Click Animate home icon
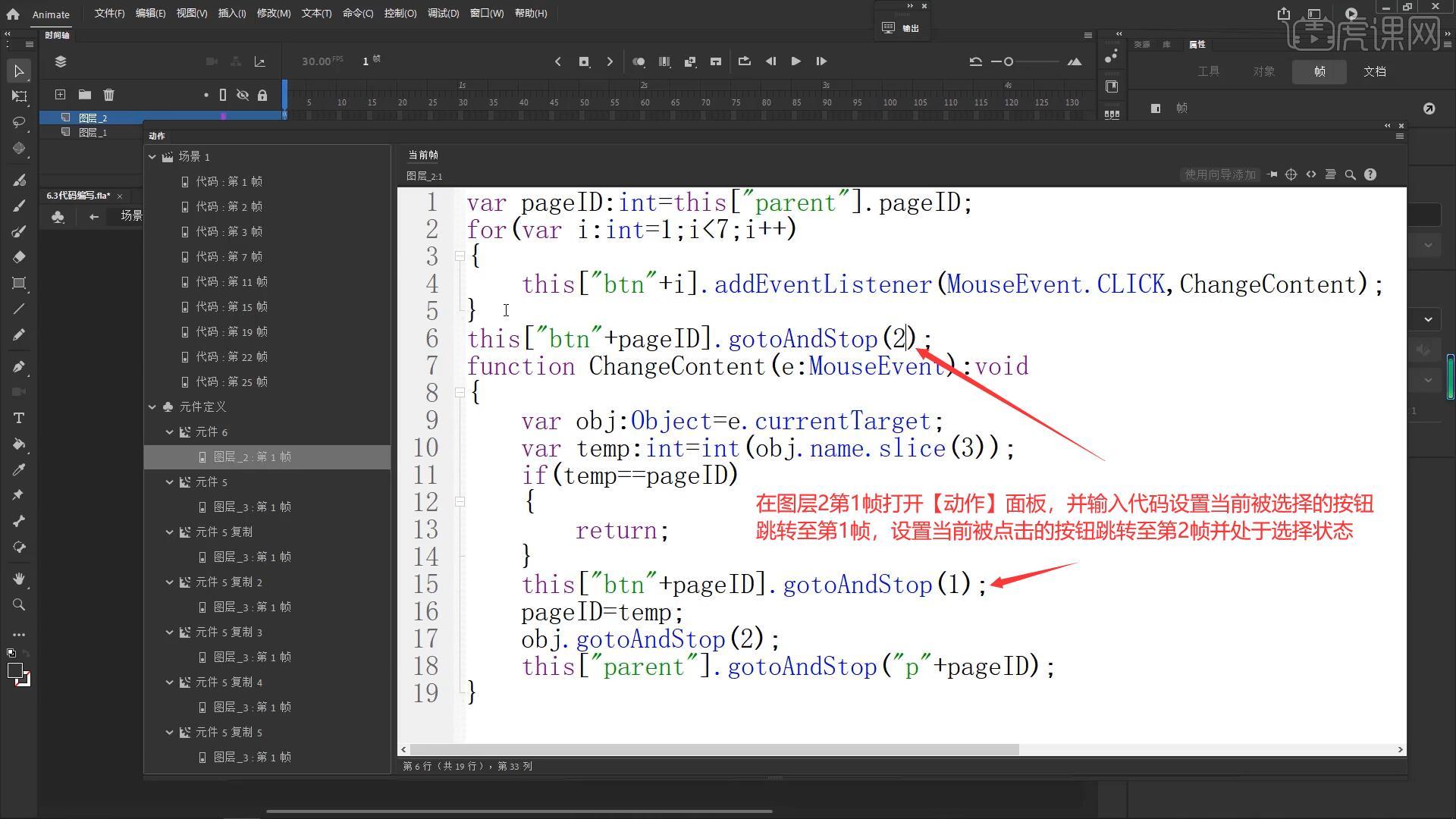This screenshot has width=1456, height=819. click(13, 14)
